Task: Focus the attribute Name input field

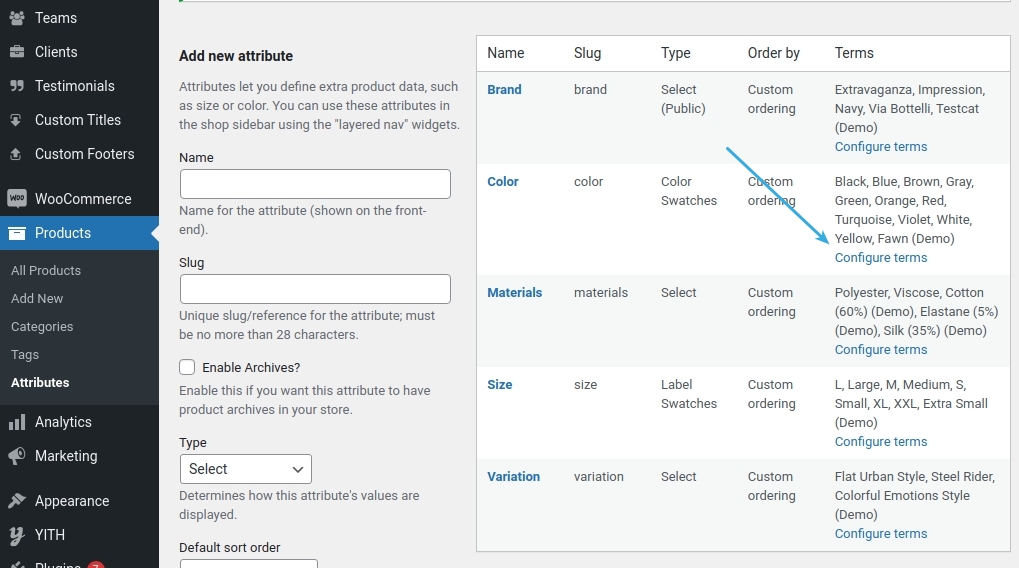Action: point(315,184)
